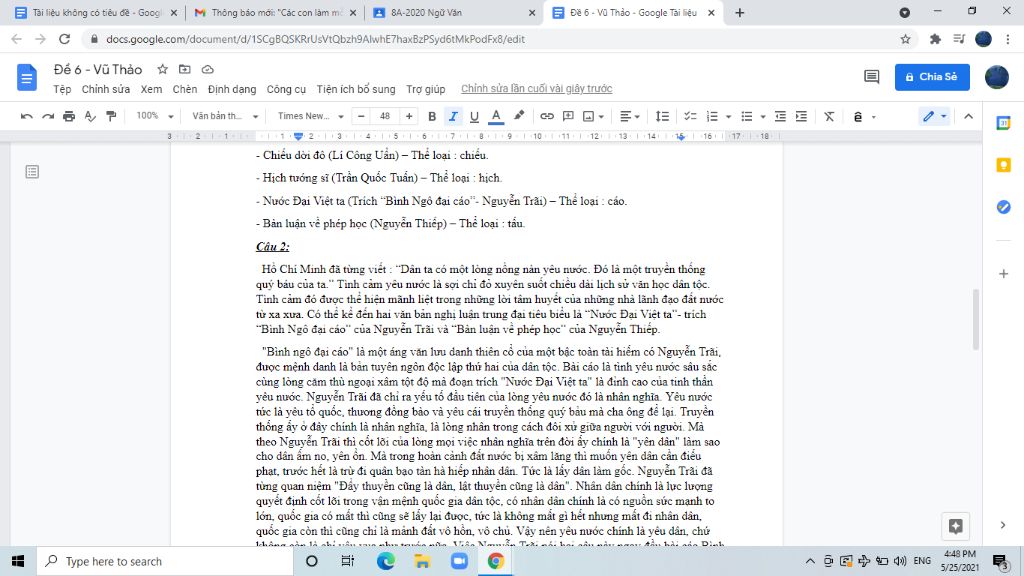The width and height of the screenshot is (1024, 576).
Task: Apply bulleted list
Action: point(747,116)
